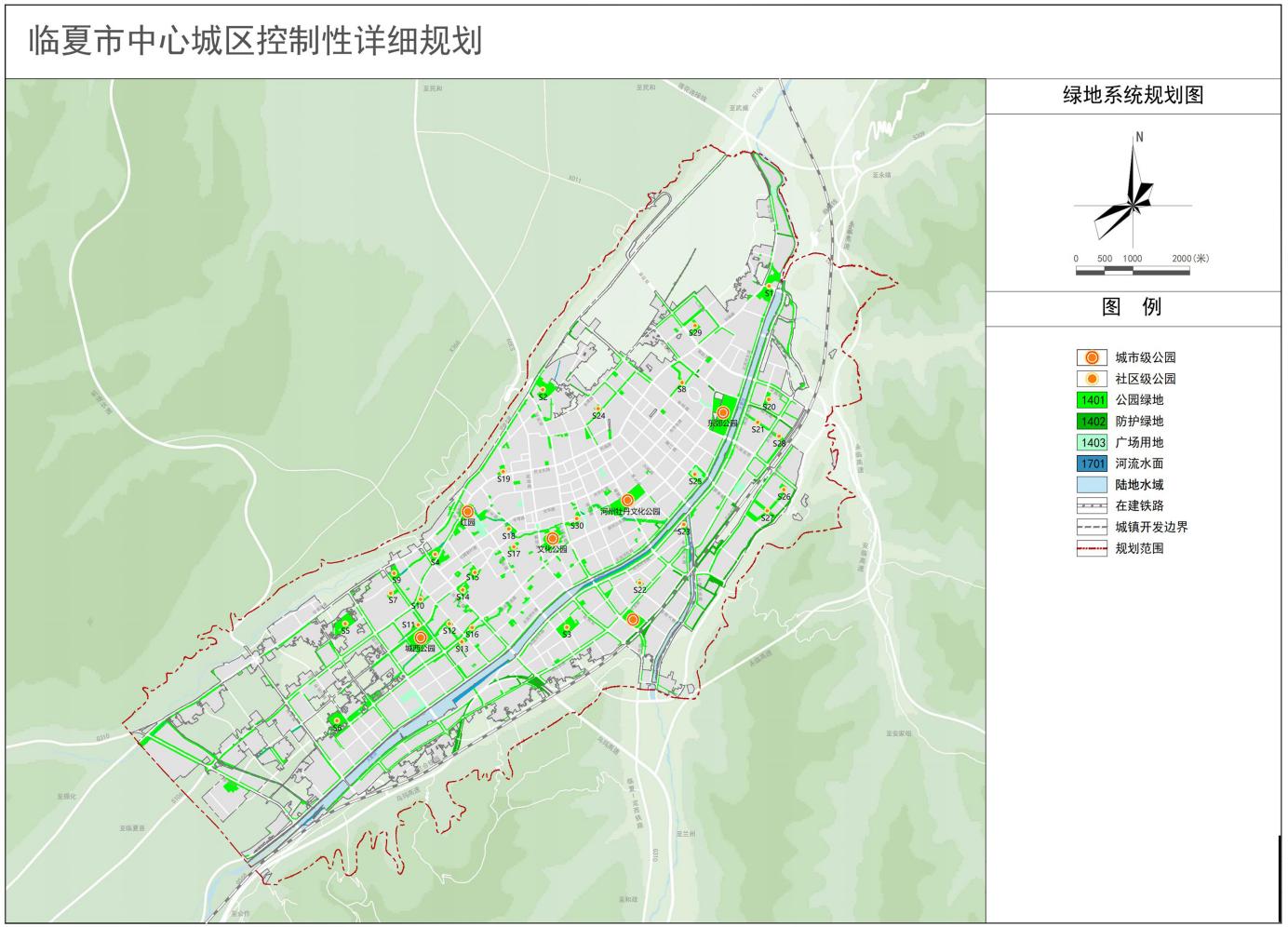
Task: Click the 1701 河流水面 blue swatch
Action: coord(1092,463)
